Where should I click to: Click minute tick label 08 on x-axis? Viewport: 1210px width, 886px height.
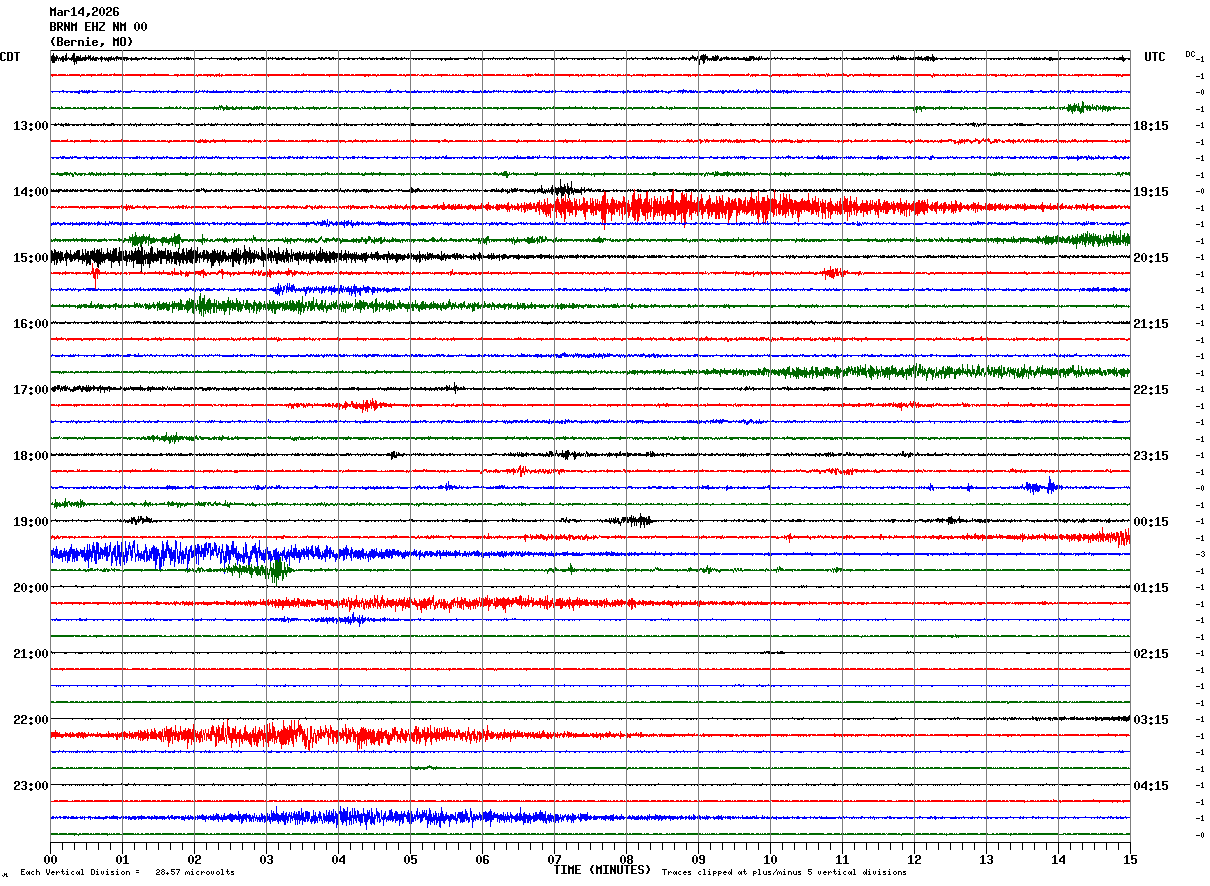click(626, 860)
